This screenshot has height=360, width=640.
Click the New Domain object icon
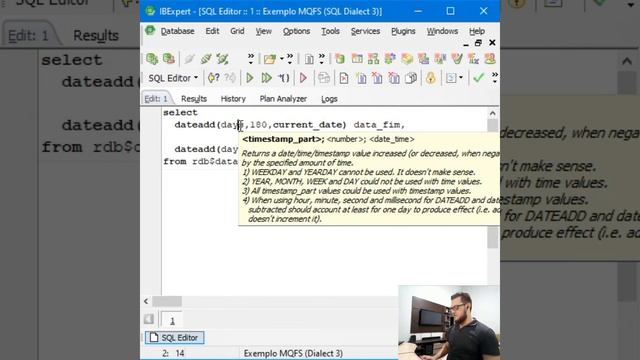pyautogui.click(x=340, y=59)
